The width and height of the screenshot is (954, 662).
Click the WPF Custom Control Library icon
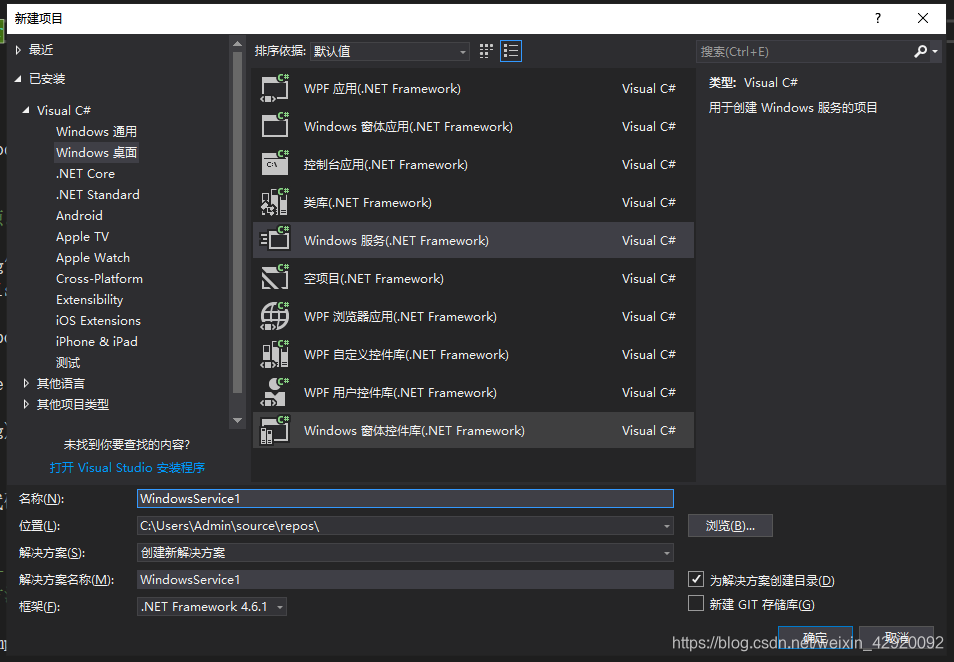tap(275, 354)
